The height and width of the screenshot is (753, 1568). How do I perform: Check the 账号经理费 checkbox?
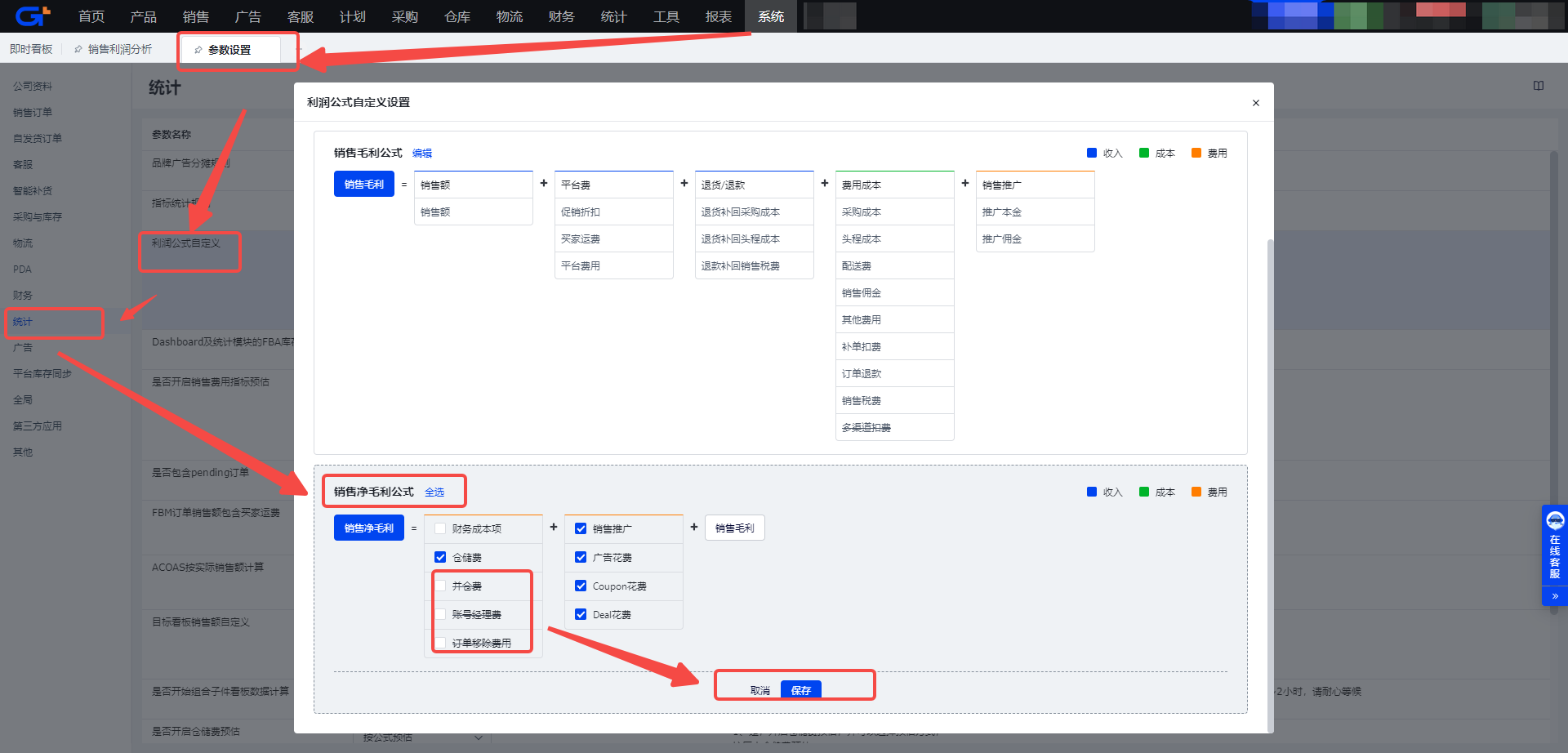point(440,614)
